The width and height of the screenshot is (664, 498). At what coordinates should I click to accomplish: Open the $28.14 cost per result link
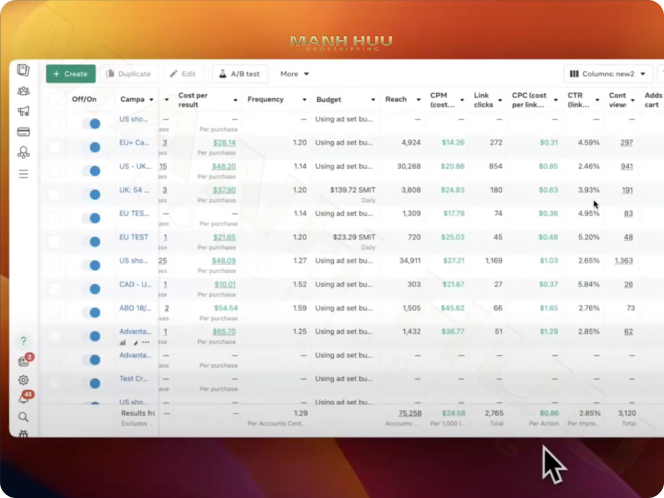click(x=224, y=143)
